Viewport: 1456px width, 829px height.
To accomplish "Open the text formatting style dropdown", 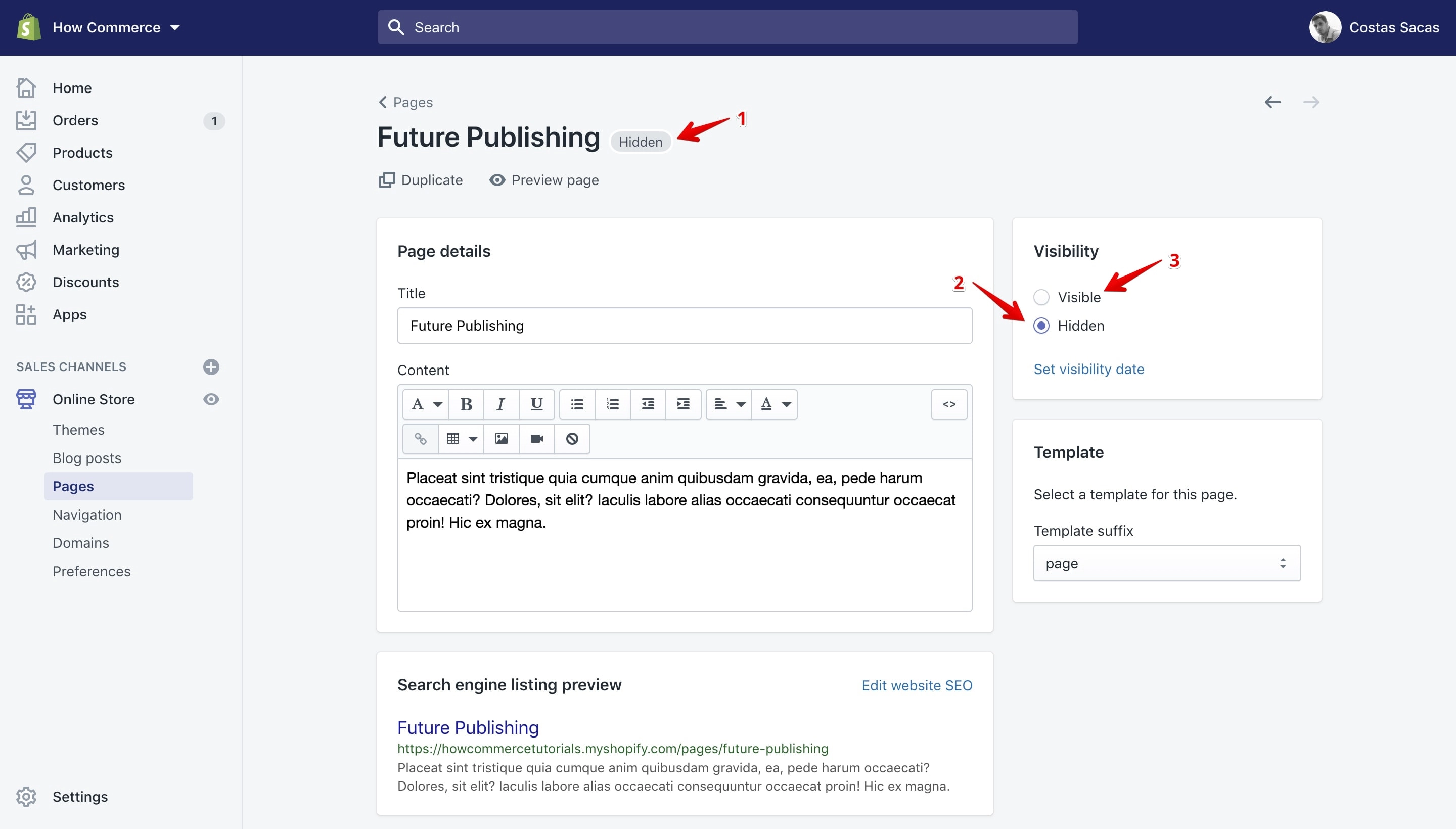I will (425, 404).
